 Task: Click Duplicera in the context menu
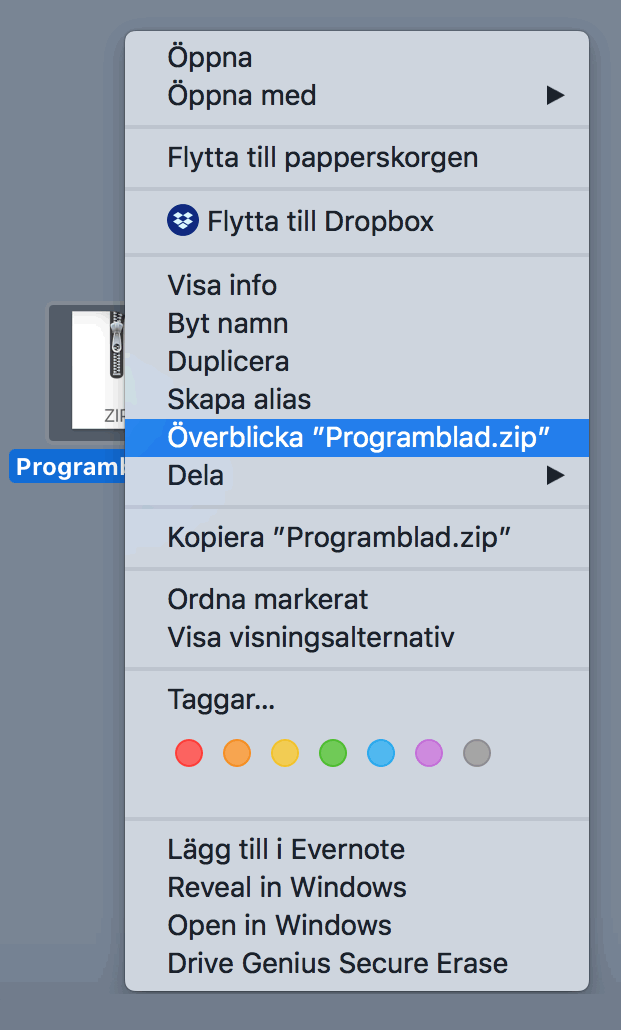click(228, 362)
